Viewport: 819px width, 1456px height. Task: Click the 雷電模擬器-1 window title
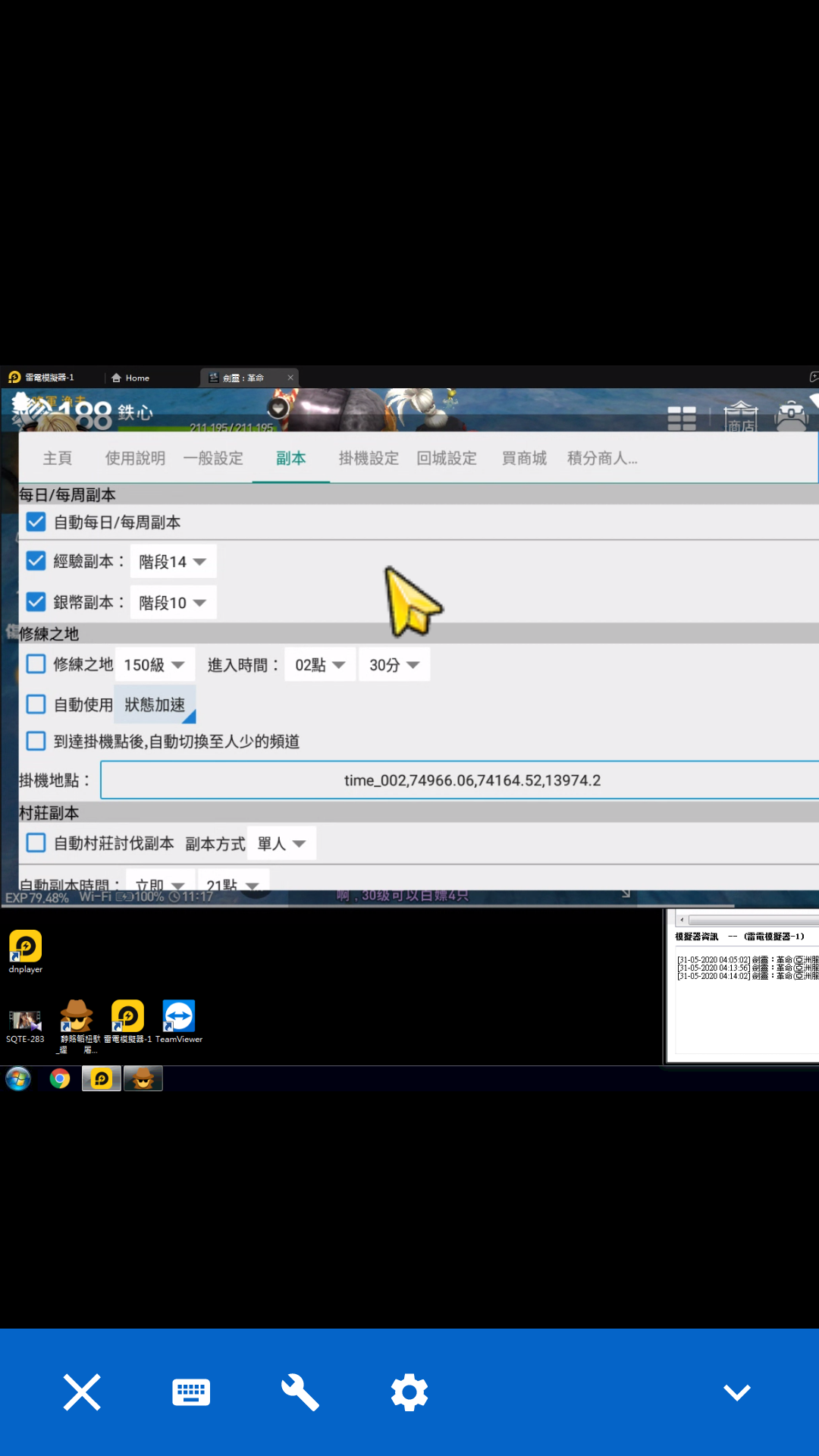pos(49,377)
